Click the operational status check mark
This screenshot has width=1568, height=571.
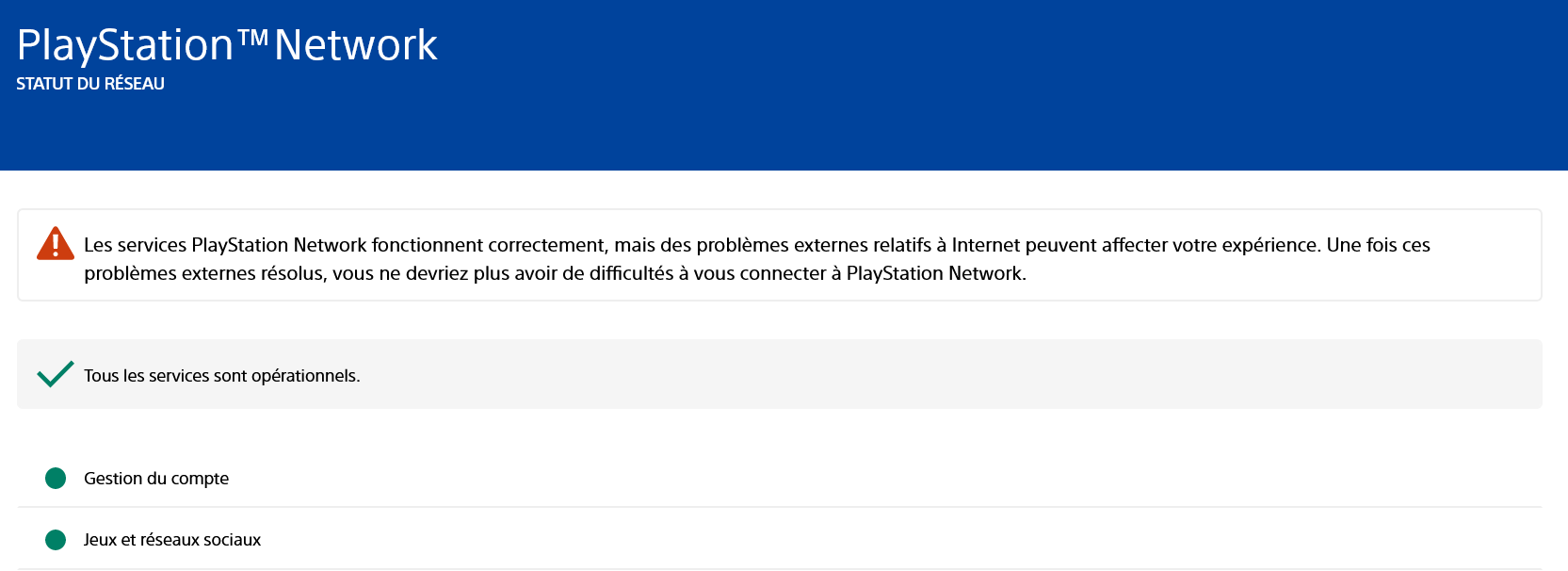pos(54,373)
